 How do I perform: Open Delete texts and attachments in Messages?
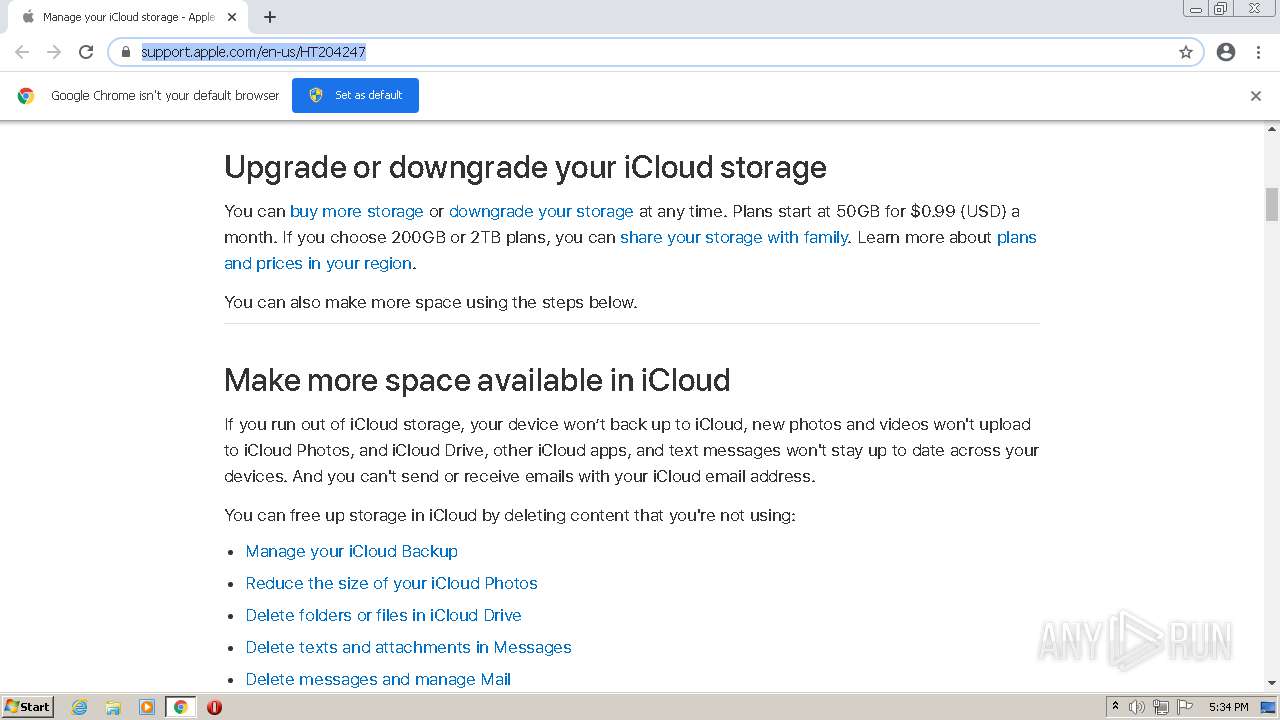point(409,647)
